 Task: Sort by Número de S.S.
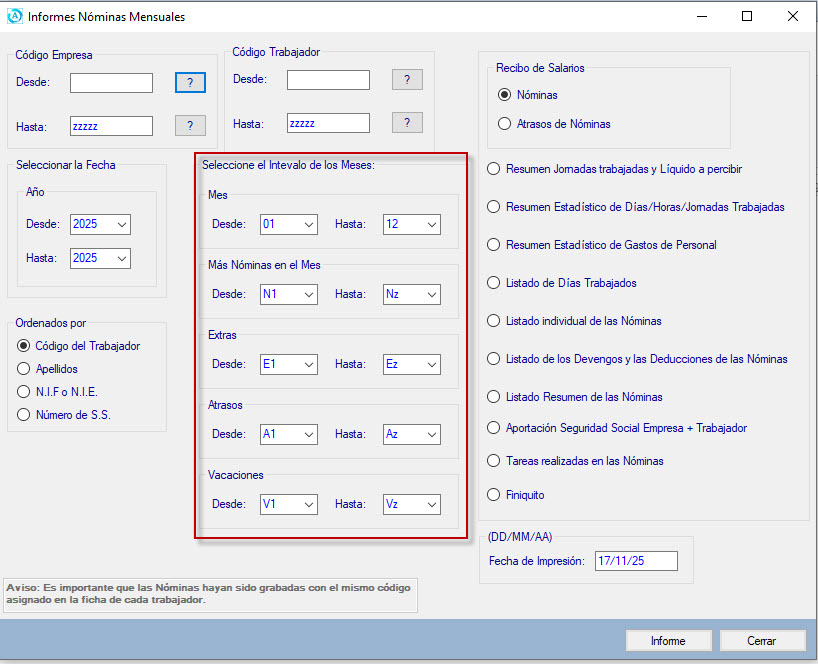pos(24,415)
